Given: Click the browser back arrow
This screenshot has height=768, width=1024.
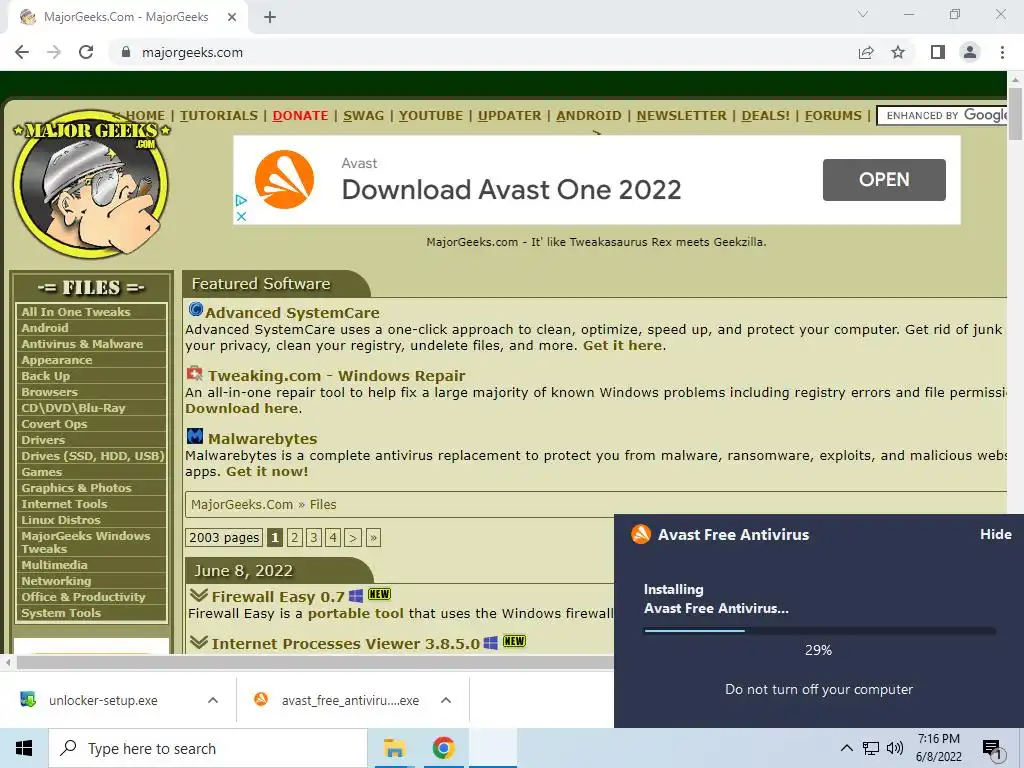Looking at the screenshot, I should [22, 52].
